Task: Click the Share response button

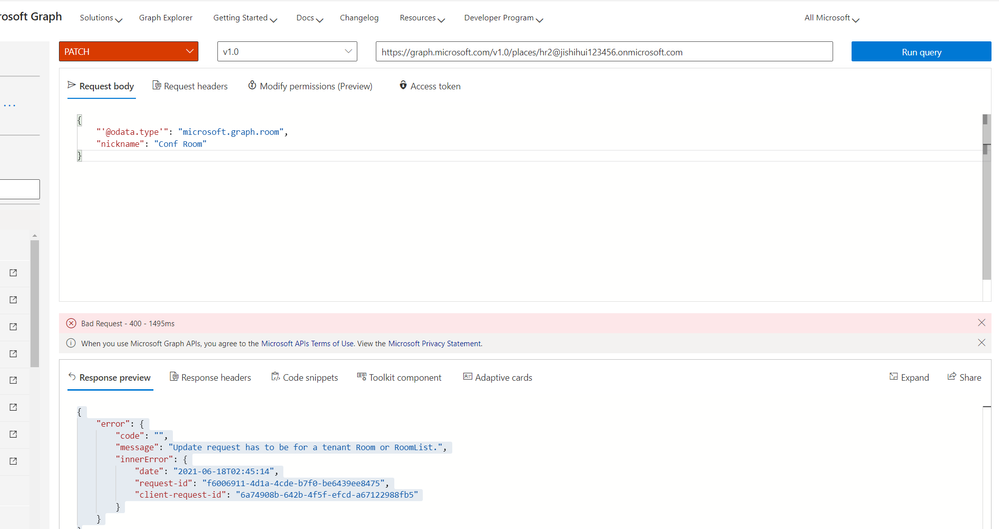Action: [x=964, y=377]
